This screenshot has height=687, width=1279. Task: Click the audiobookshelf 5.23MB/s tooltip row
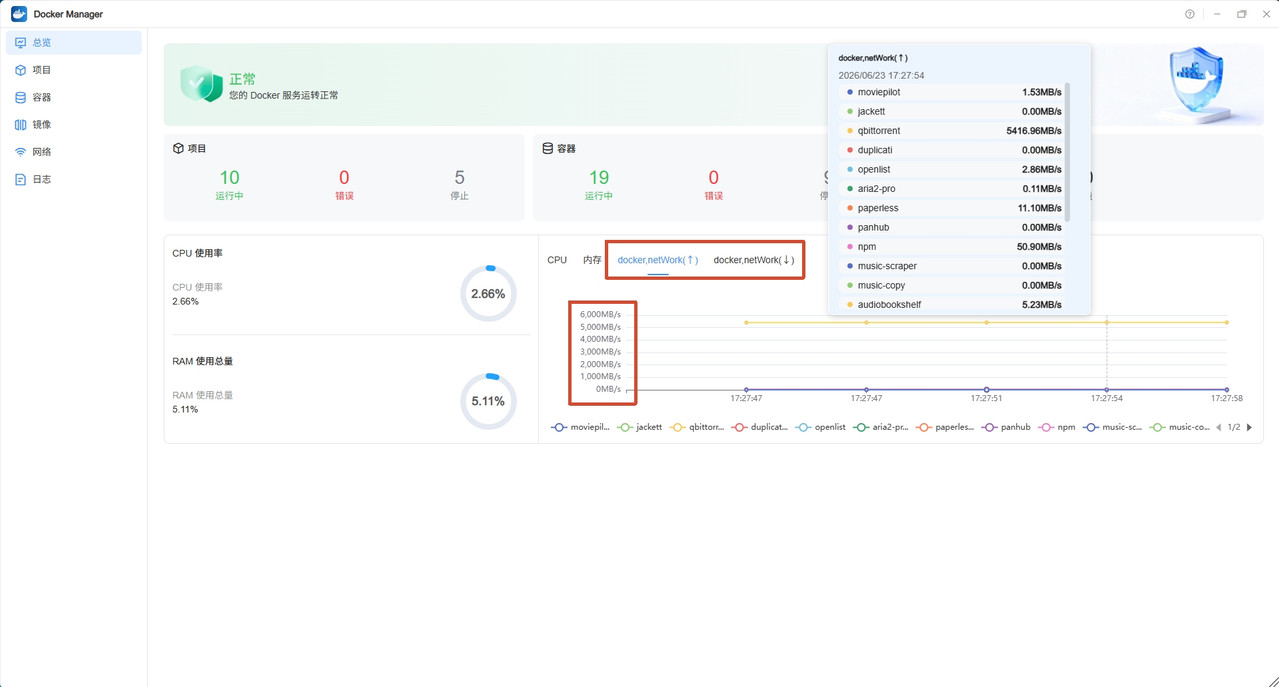[952, 304]
